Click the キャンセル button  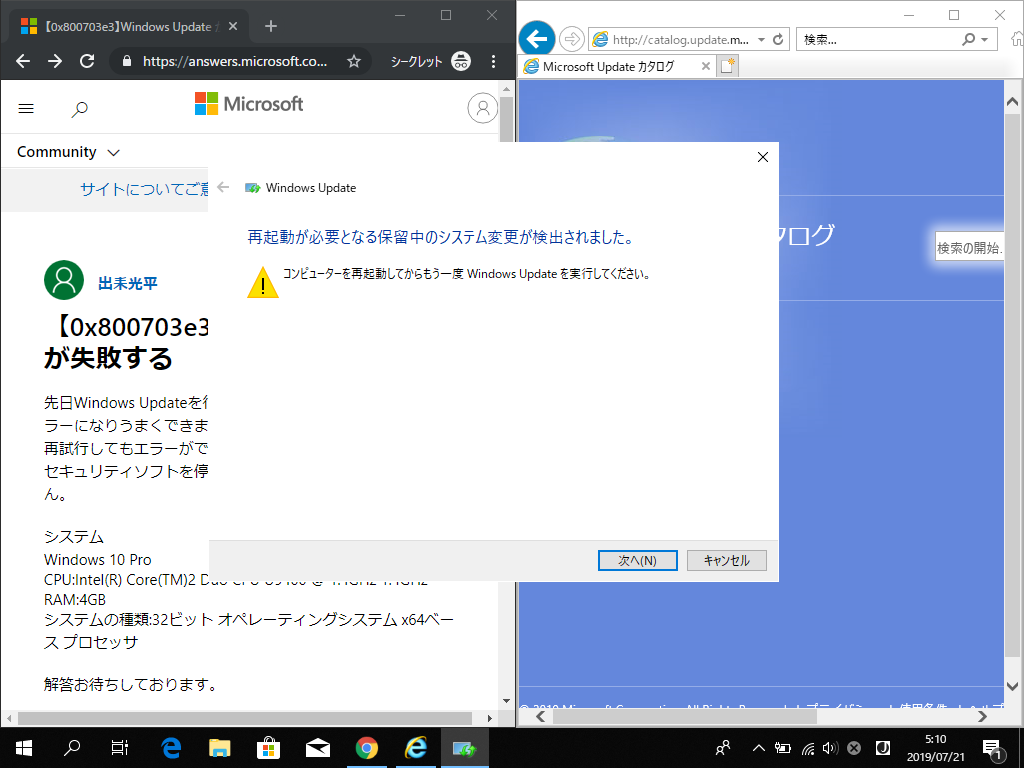[x=727, y=560]
